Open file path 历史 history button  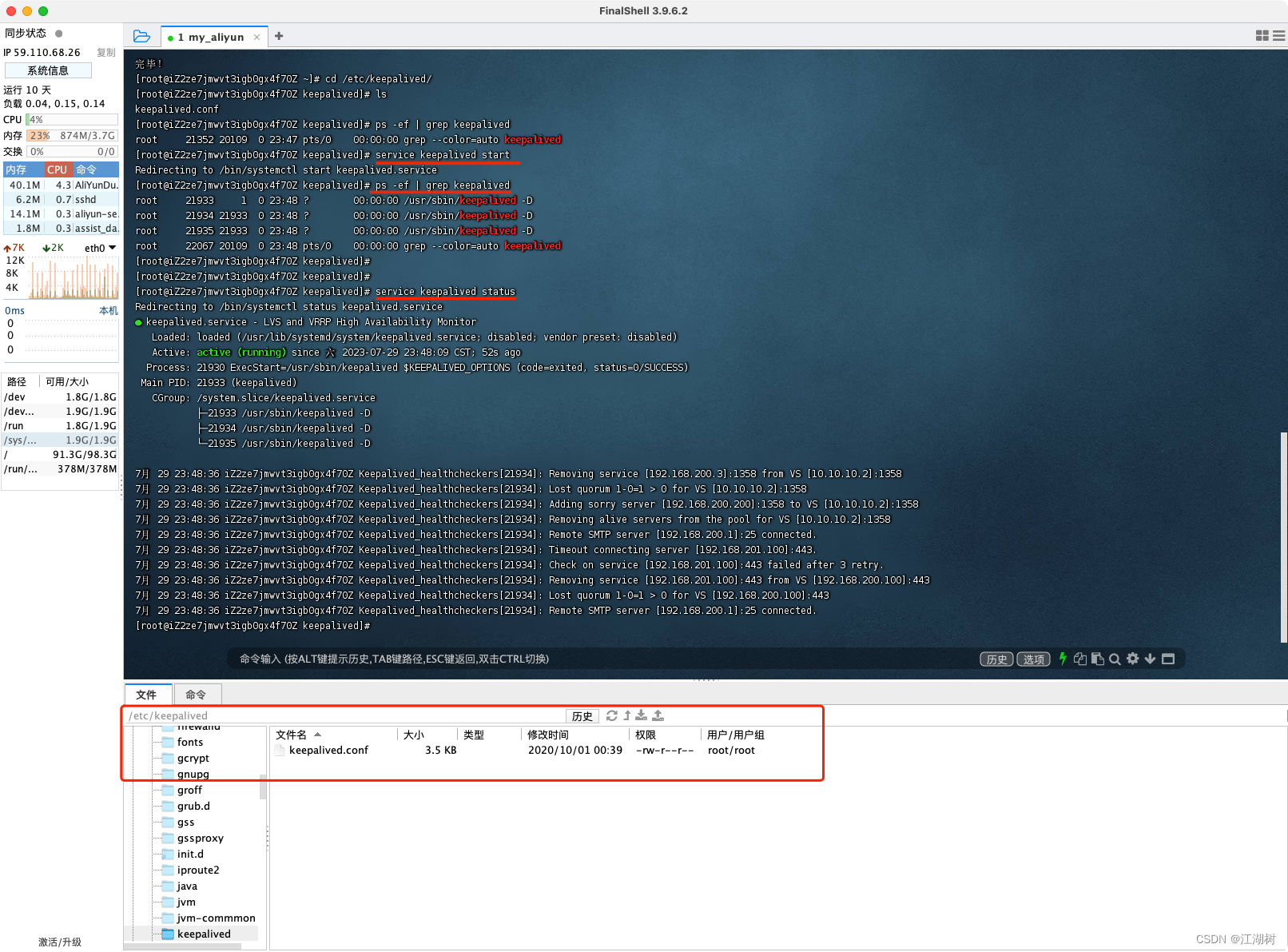click(582, 716)
